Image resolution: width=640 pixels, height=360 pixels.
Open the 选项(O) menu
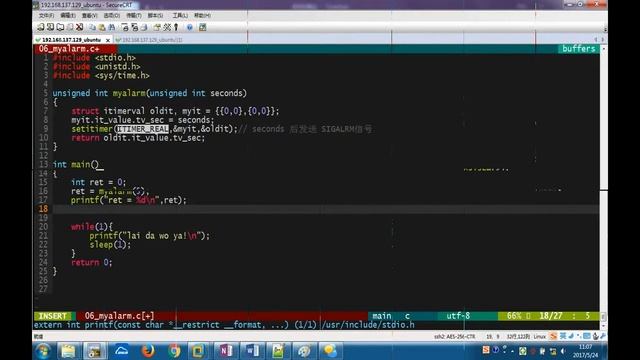click(111, 15)
